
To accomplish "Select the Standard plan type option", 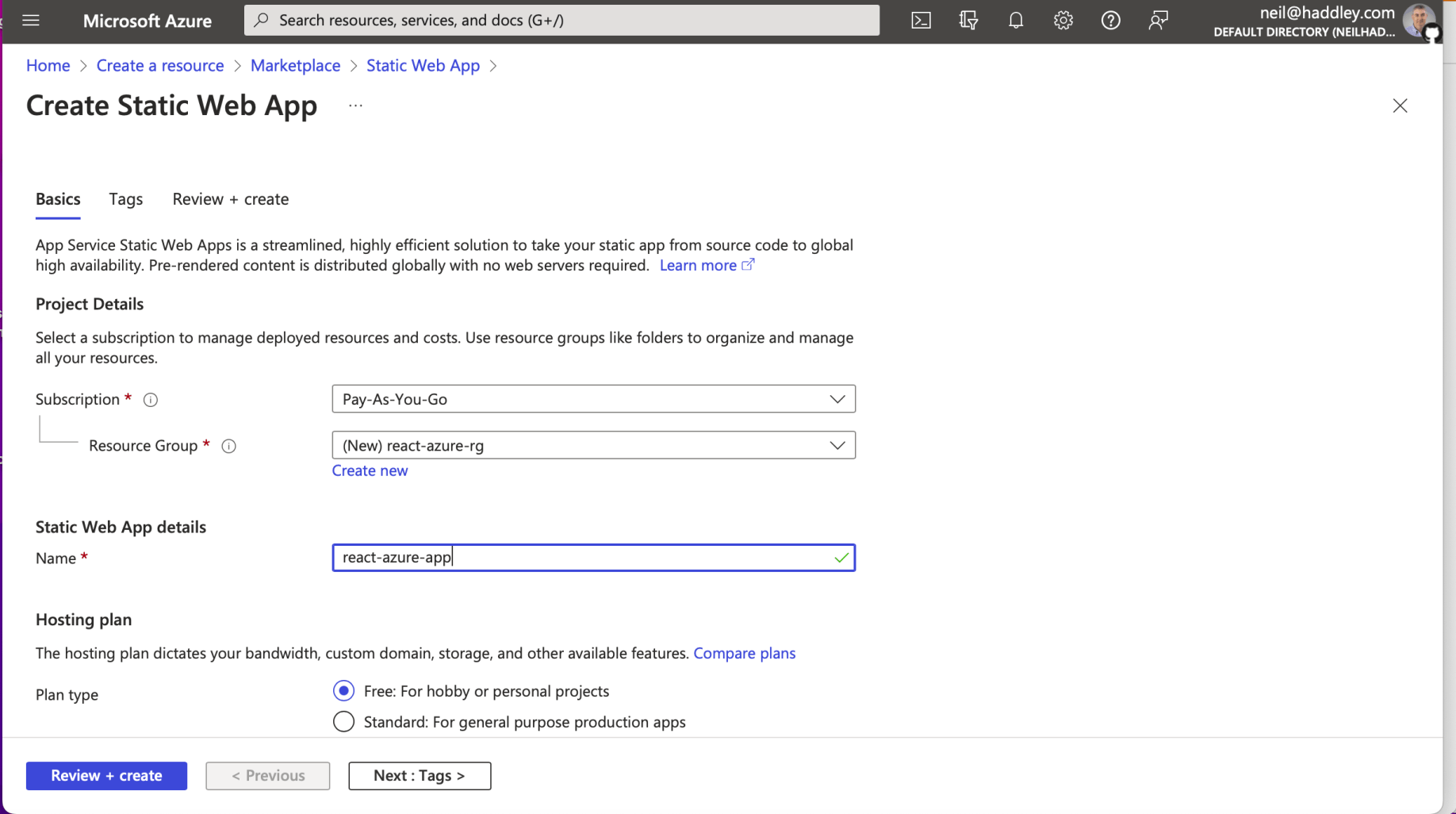I will click(343, 722).
